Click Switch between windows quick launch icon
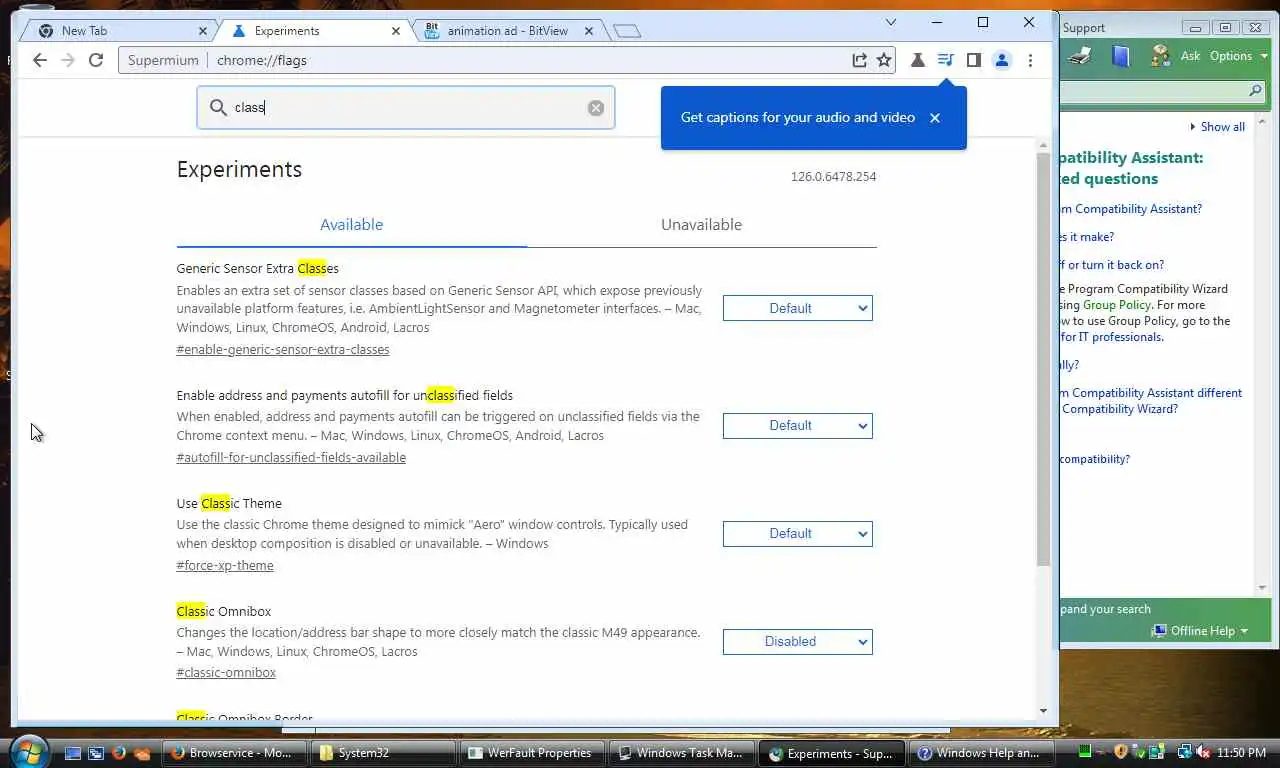This screenshot has height=768, width=1280. [96, 753]
